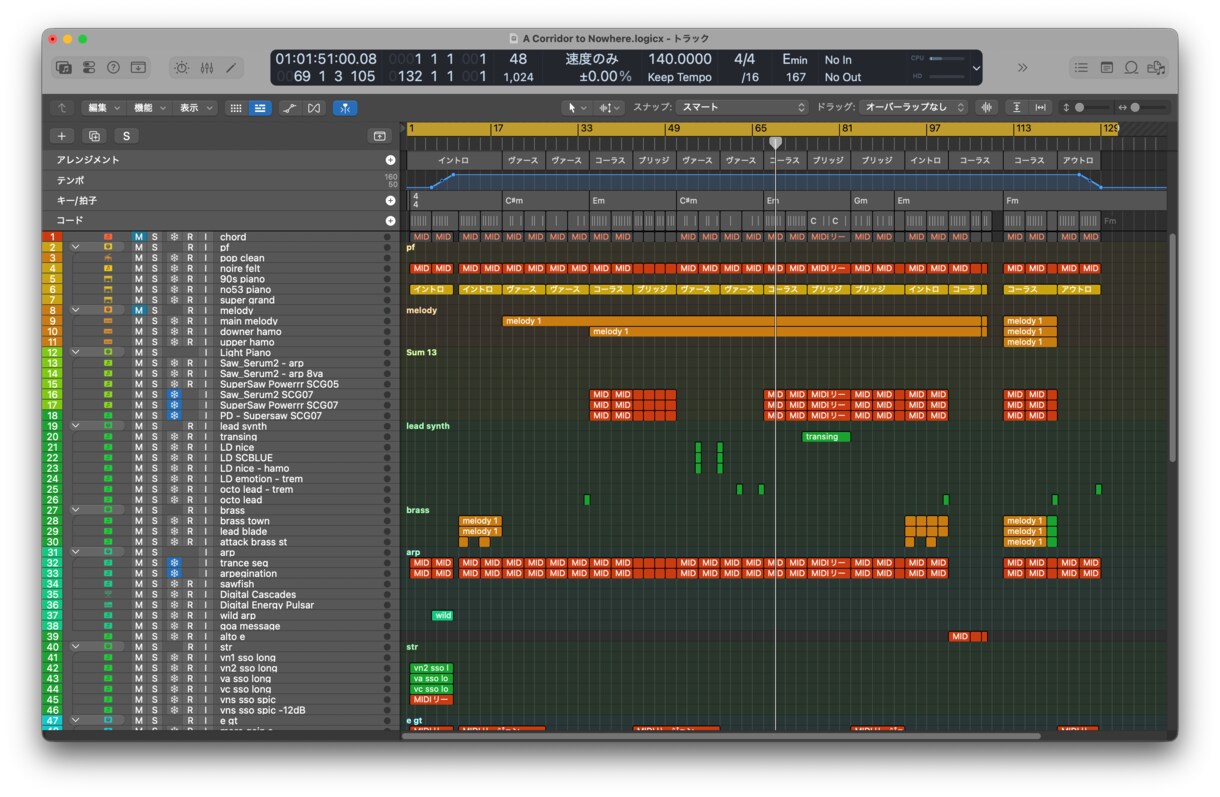The width and height of the screenshot is (1220, 797).
Task: Click the add track plus icon
Action: pos(63,136)
